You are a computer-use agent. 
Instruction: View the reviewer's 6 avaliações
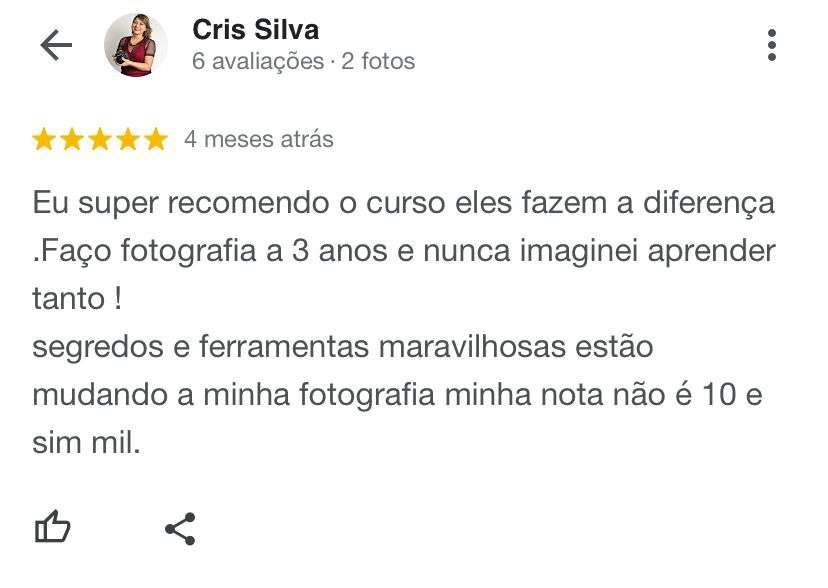click(x=258, y=61)
